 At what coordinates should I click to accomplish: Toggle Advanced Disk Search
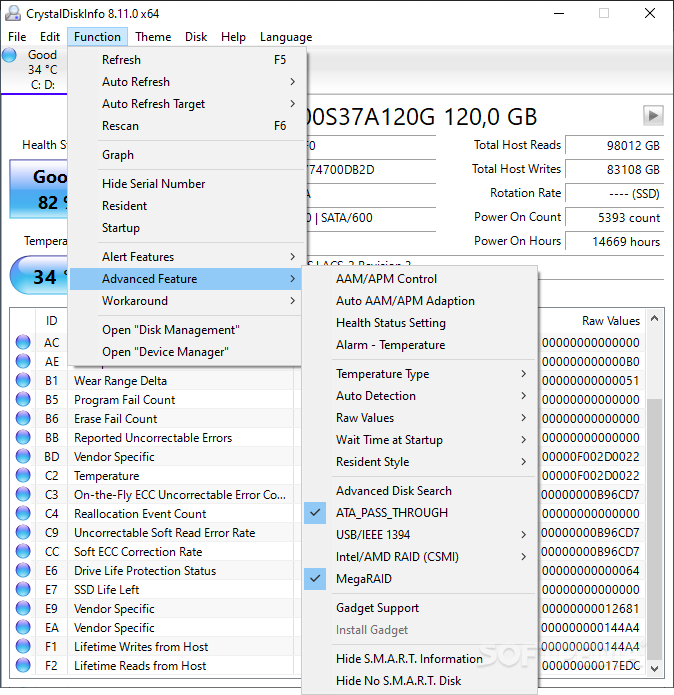pos(420,491)
